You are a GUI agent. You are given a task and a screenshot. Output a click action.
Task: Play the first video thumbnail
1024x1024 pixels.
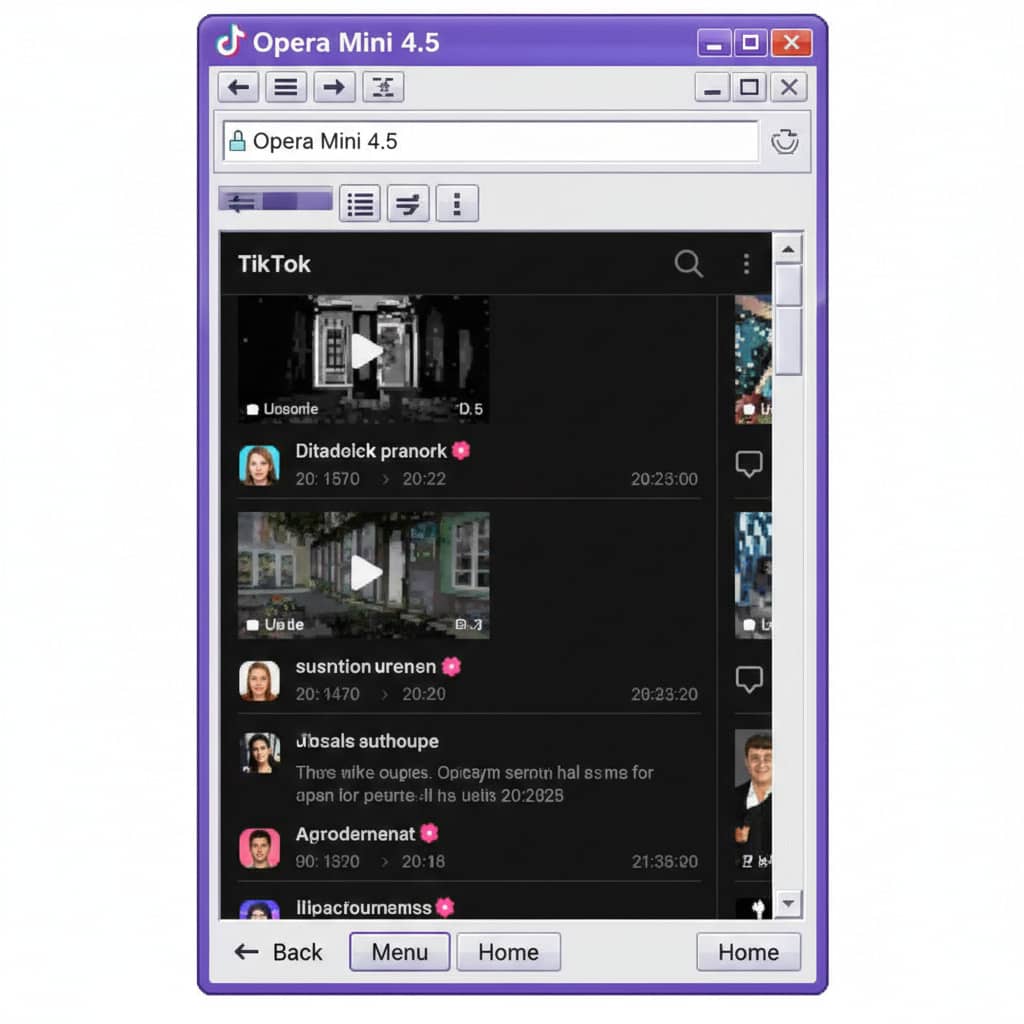coord(365,352)
